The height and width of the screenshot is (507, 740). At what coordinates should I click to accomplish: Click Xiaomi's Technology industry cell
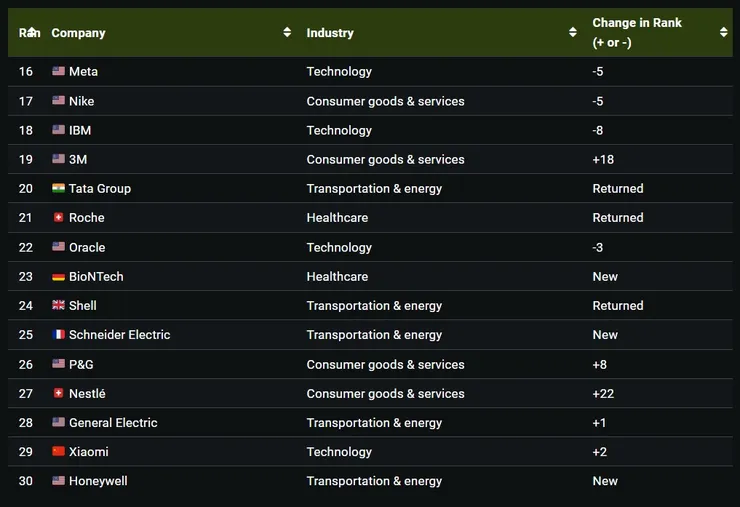339,452
